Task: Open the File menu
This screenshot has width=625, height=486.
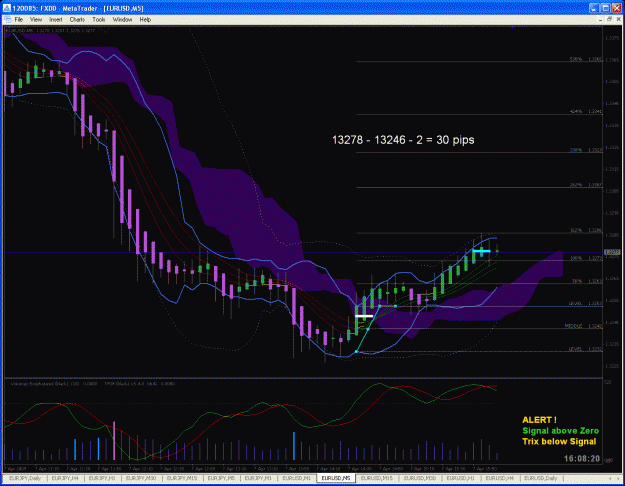Action: [x=18, y=20]
